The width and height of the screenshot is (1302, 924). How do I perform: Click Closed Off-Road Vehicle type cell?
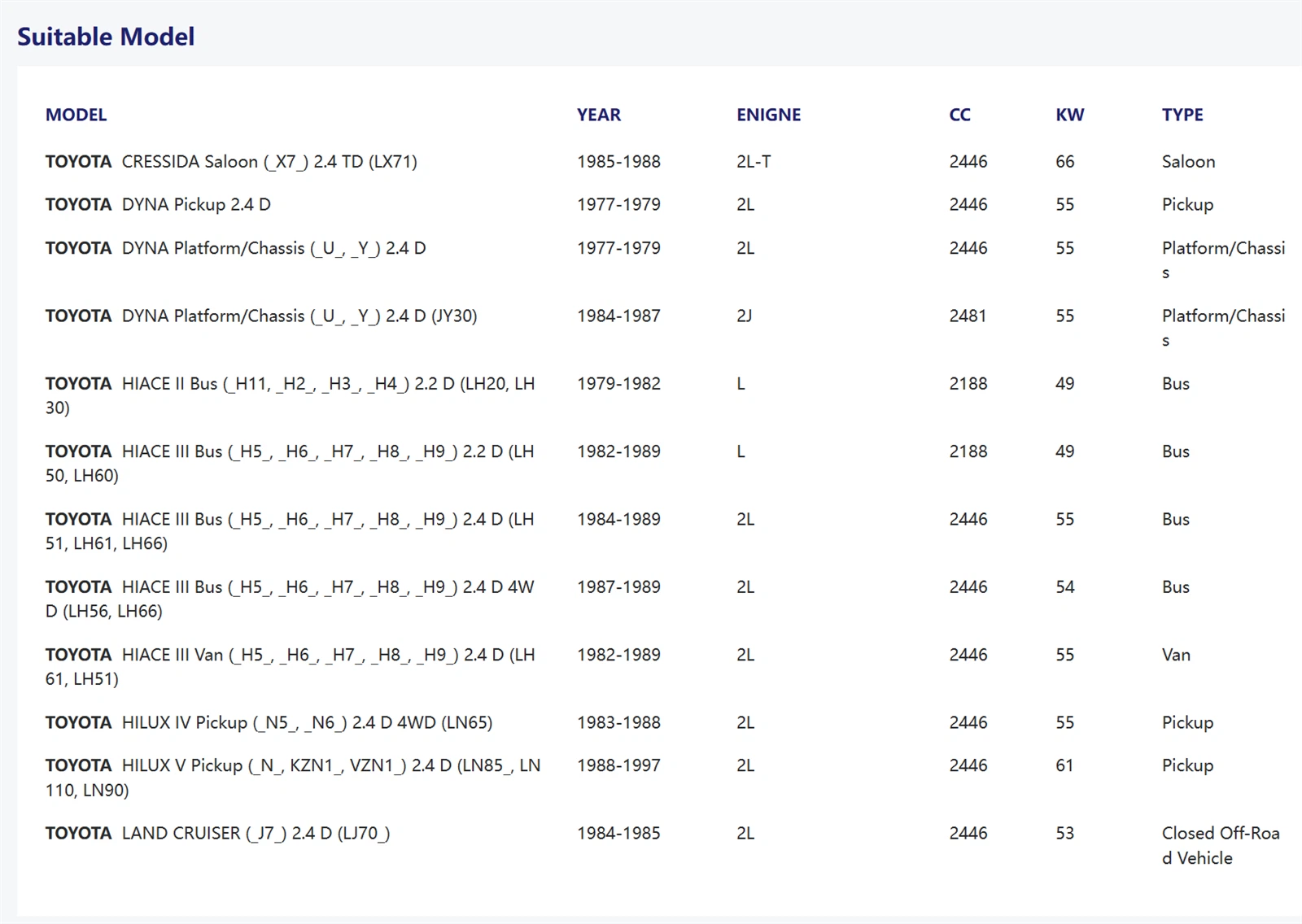(1221, 845)
